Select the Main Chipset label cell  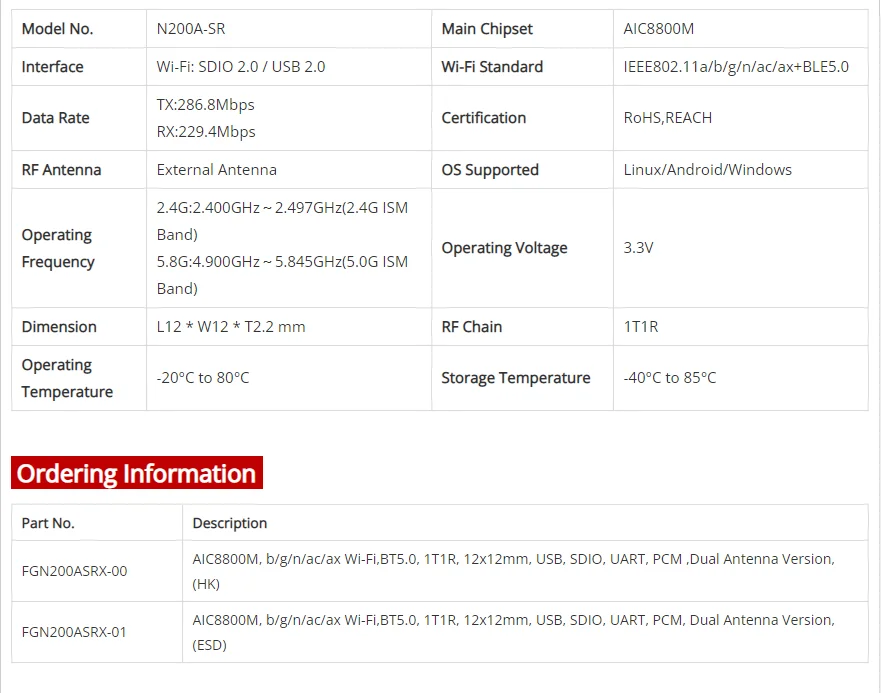[x=487, y=29]
